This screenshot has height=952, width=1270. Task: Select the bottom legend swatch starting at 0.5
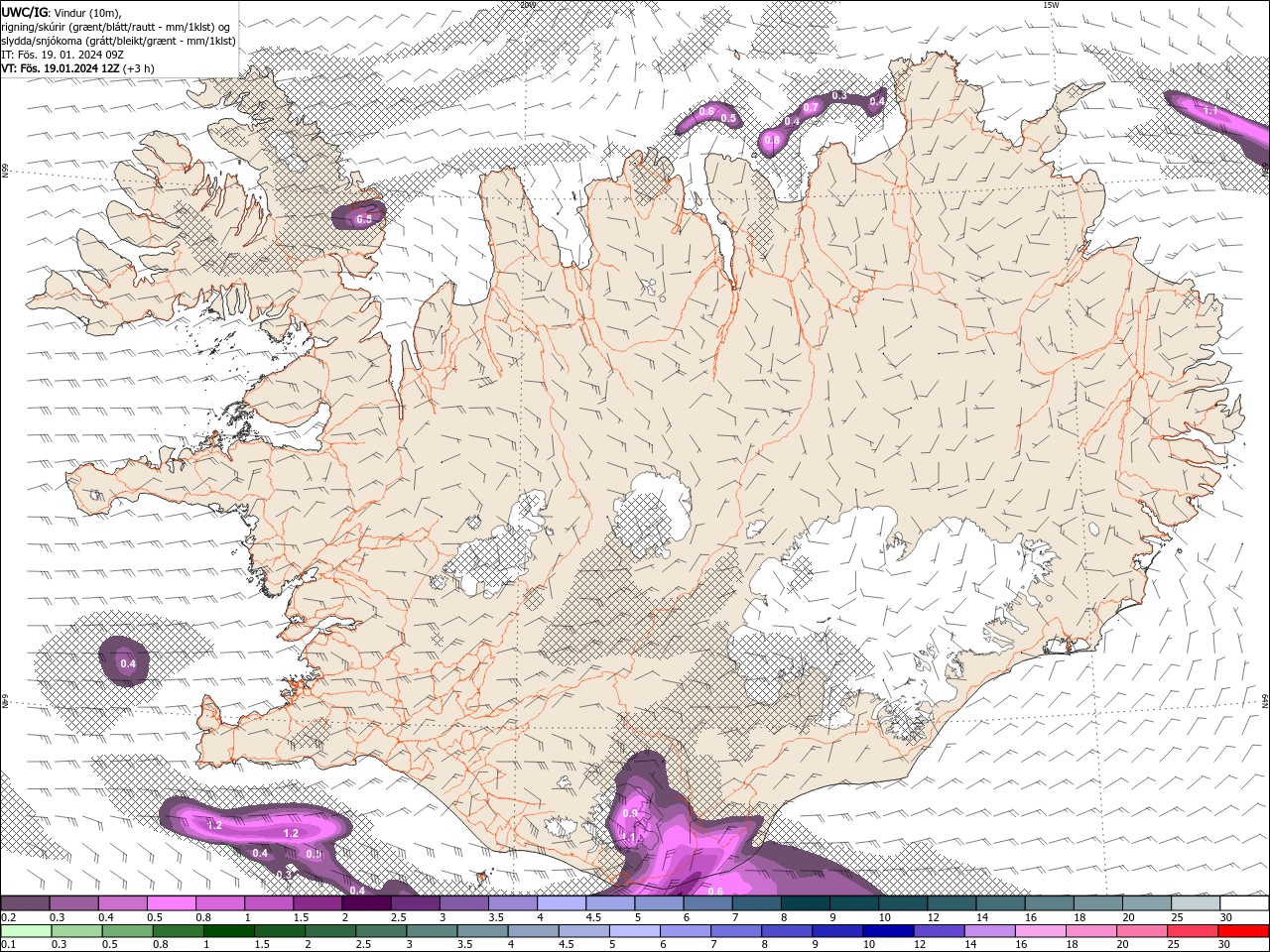point(127,931)
